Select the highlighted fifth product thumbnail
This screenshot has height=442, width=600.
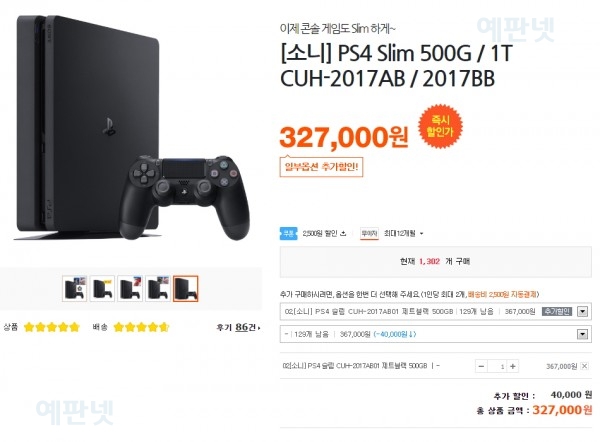click(x=186, y=289)
